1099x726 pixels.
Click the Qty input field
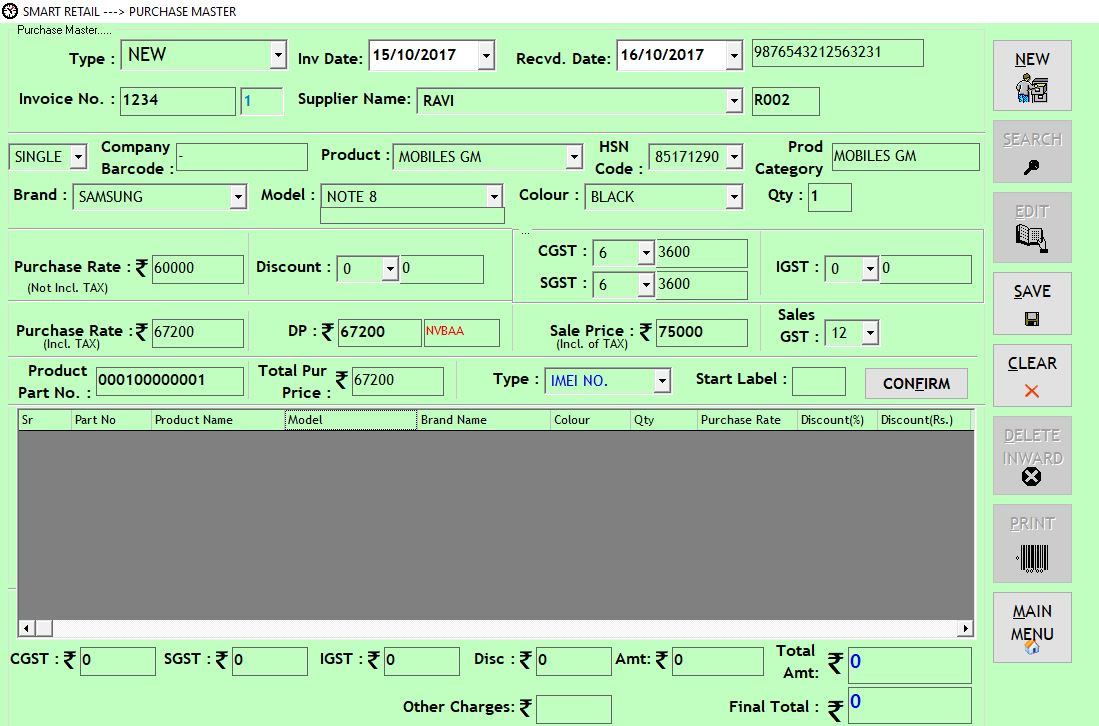[x=830, y=197]
